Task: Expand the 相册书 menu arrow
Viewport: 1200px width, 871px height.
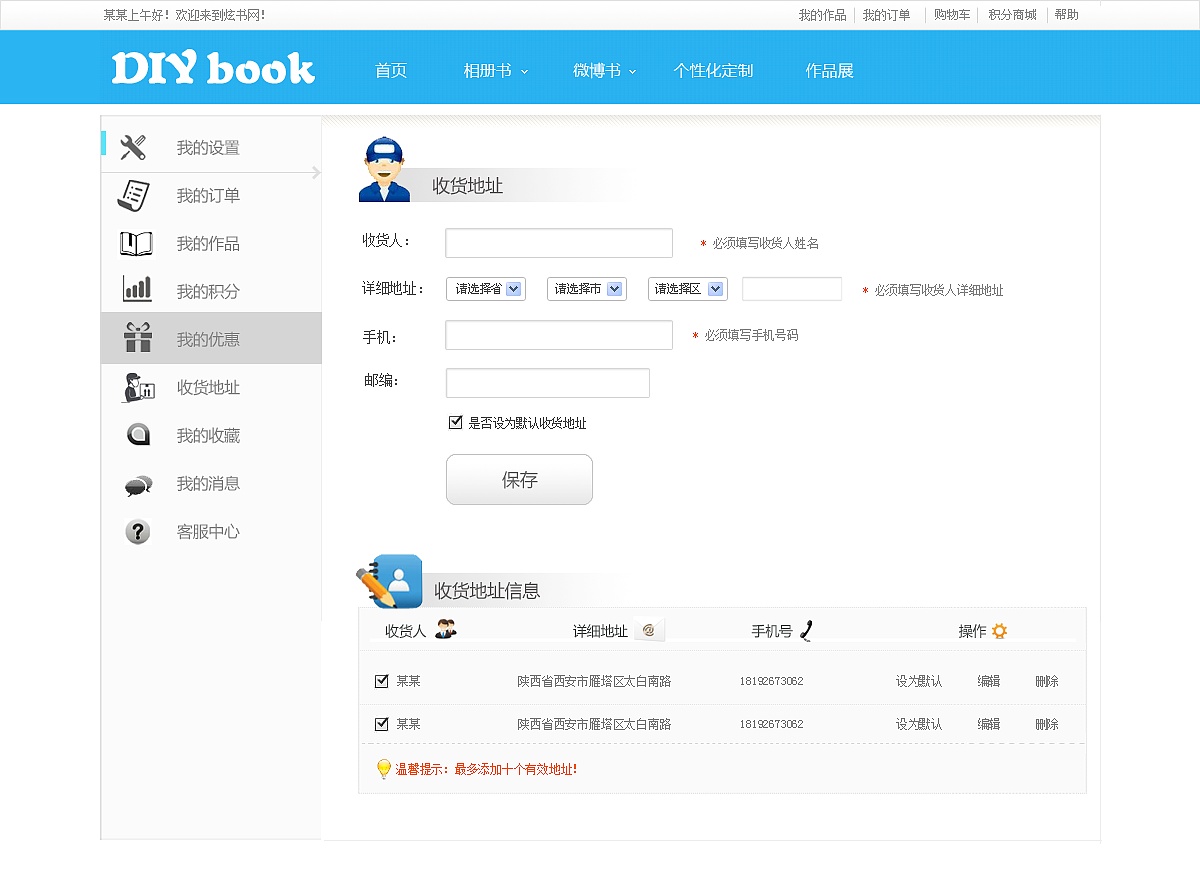Action: coord(524,72)
